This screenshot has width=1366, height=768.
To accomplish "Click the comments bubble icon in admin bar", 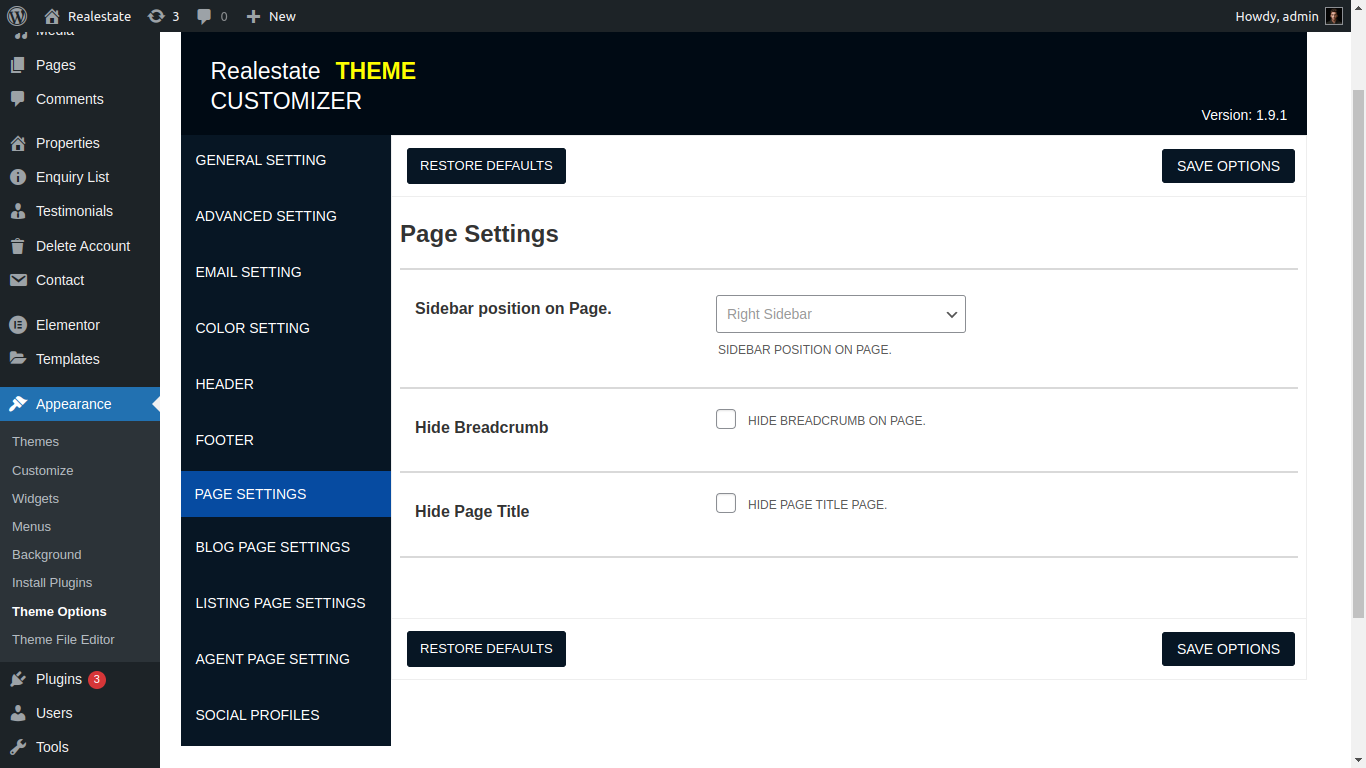I will pyautogui.click(x=204, y=16).
